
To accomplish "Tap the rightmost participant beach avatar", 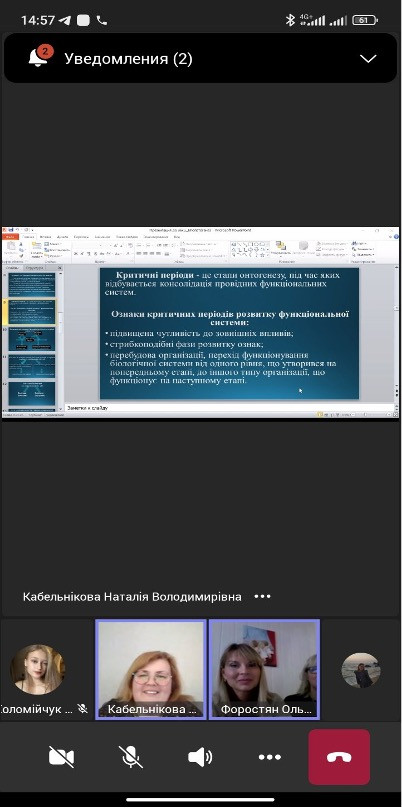I will click(361, 670).
